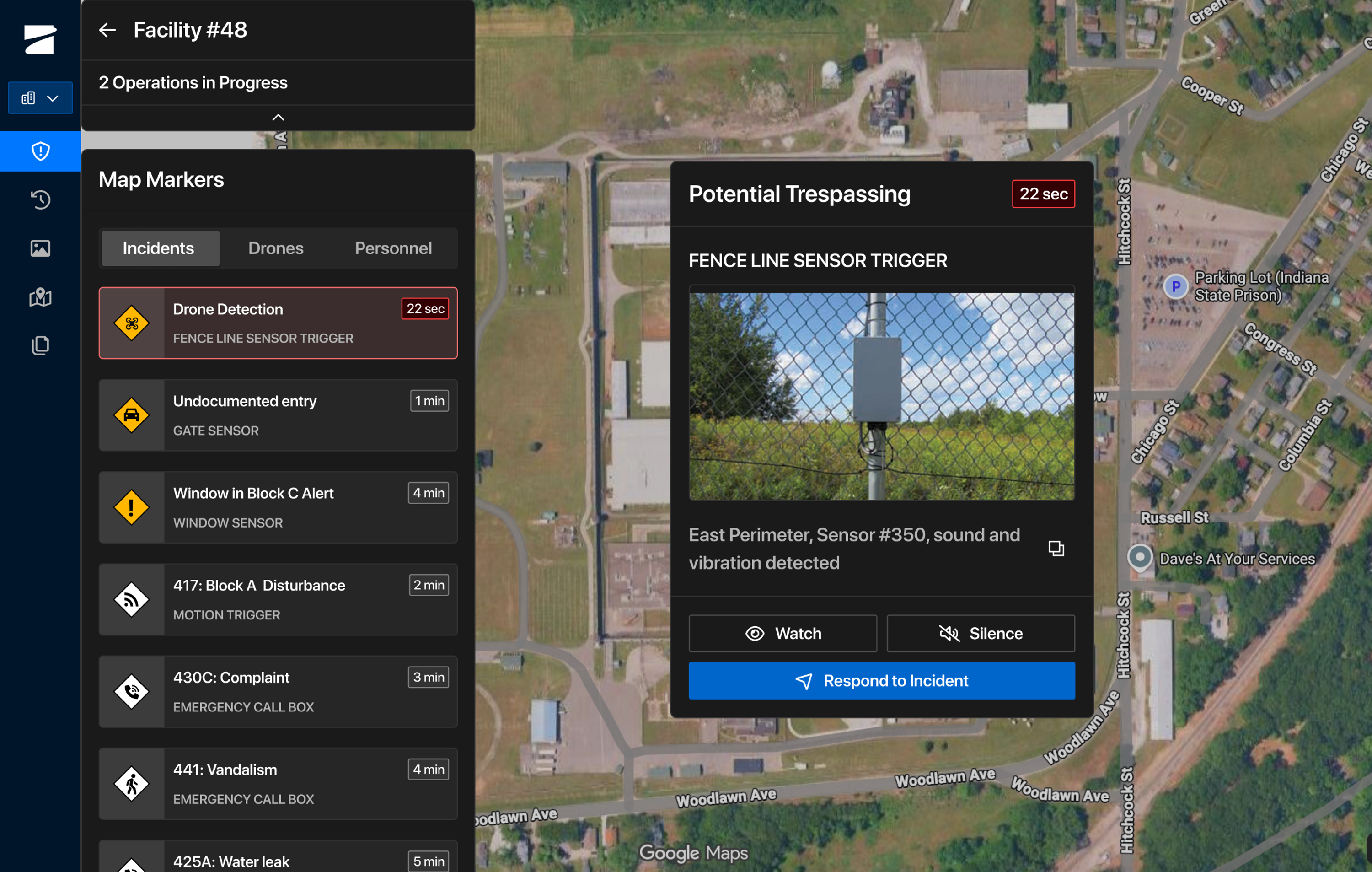Open the history clock icon in sidebar

pos(40,199)
